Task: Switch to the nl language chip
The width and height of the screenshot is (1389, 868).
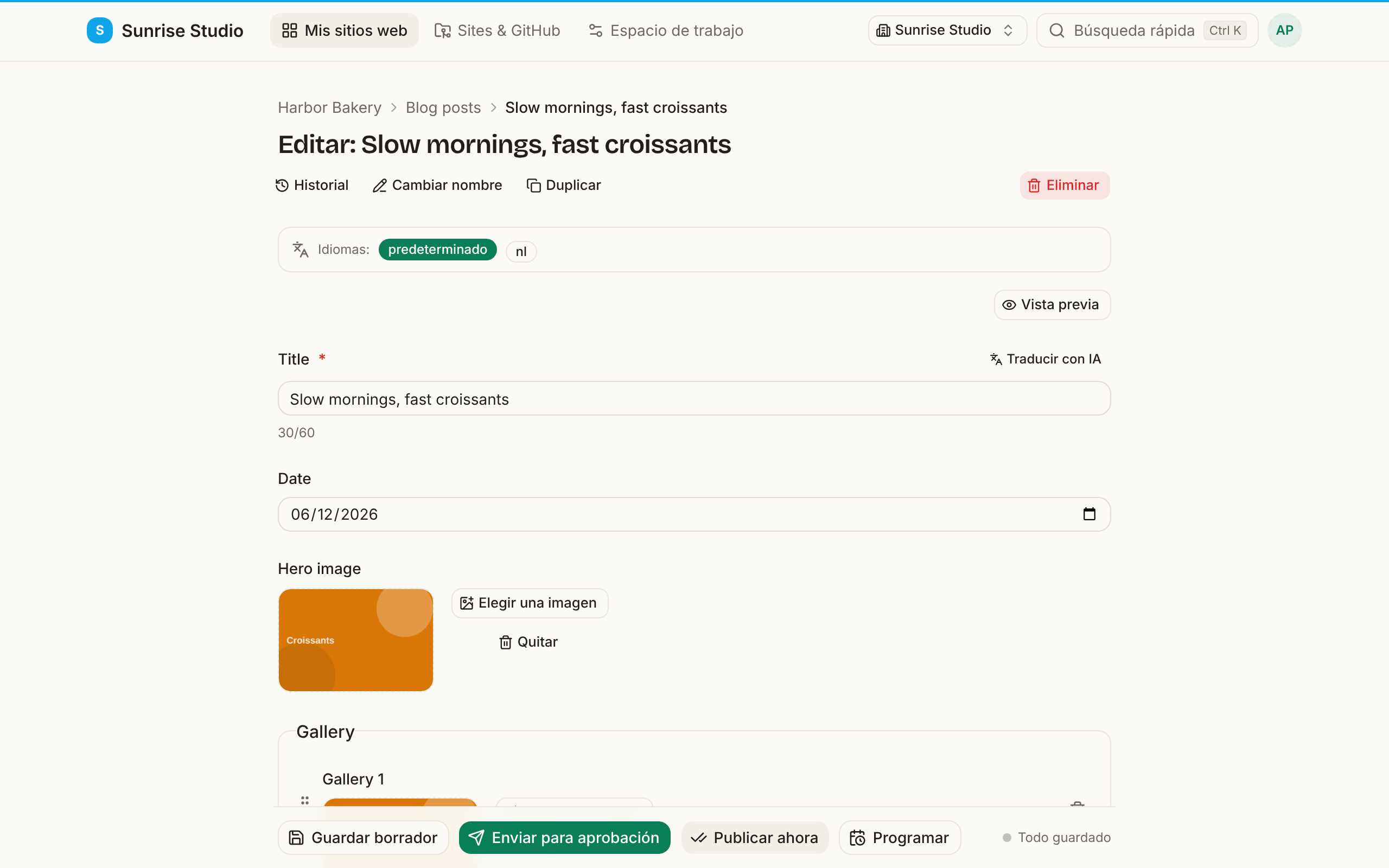Action: click(521, 251)
